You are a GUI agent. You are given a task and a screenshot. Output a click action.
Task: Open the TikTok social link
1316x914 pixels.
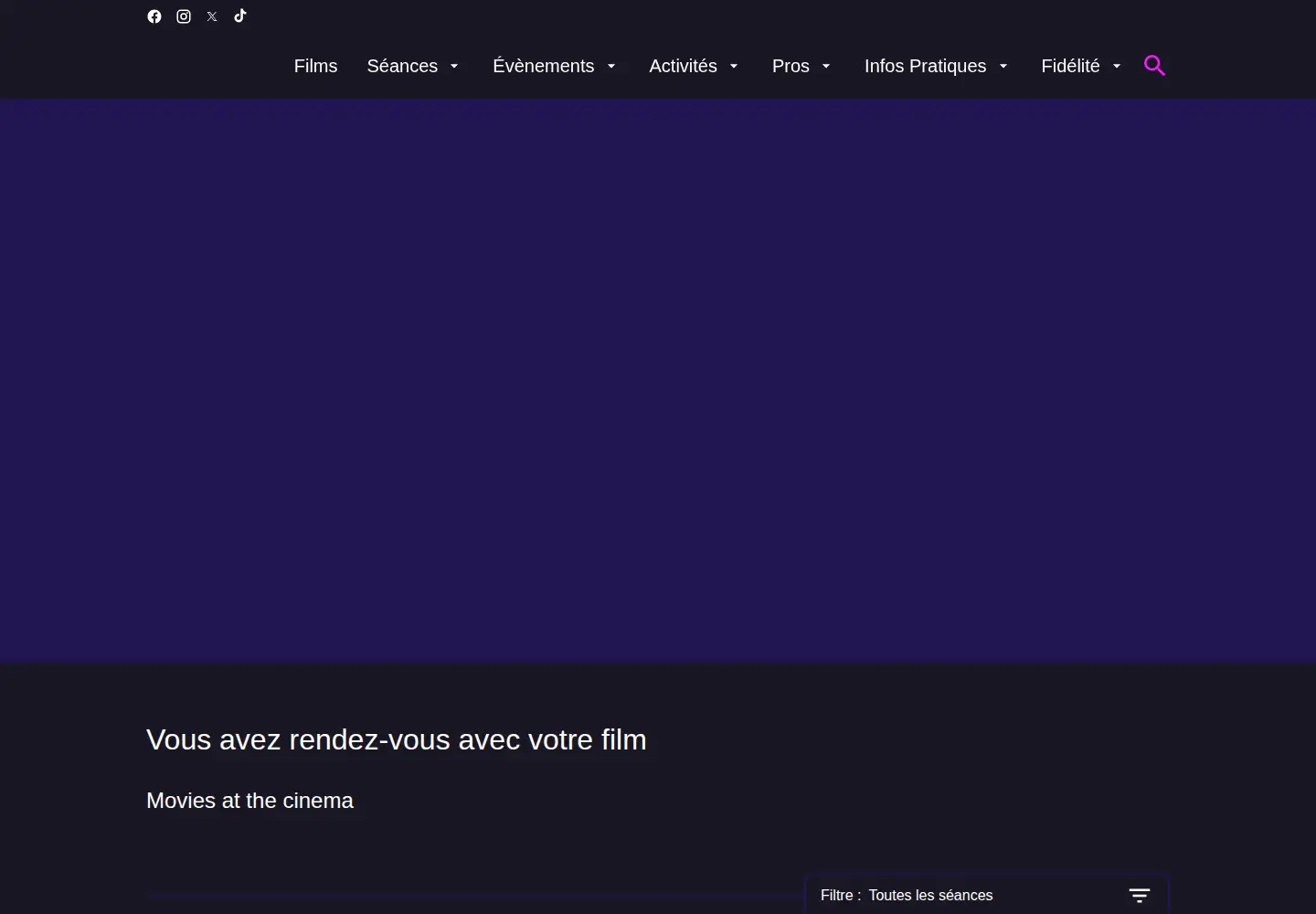click(240, 16)
